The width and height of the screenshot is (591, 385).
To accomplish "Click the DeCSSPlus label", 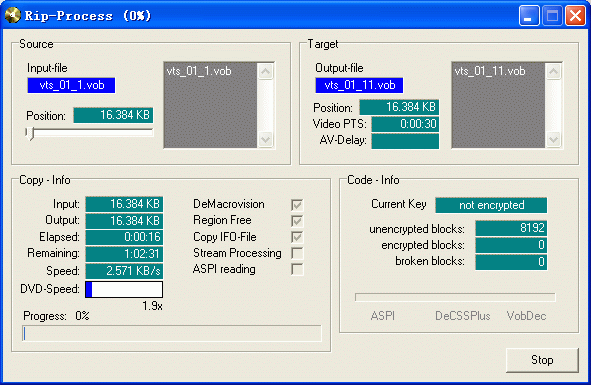I will 462,316.
